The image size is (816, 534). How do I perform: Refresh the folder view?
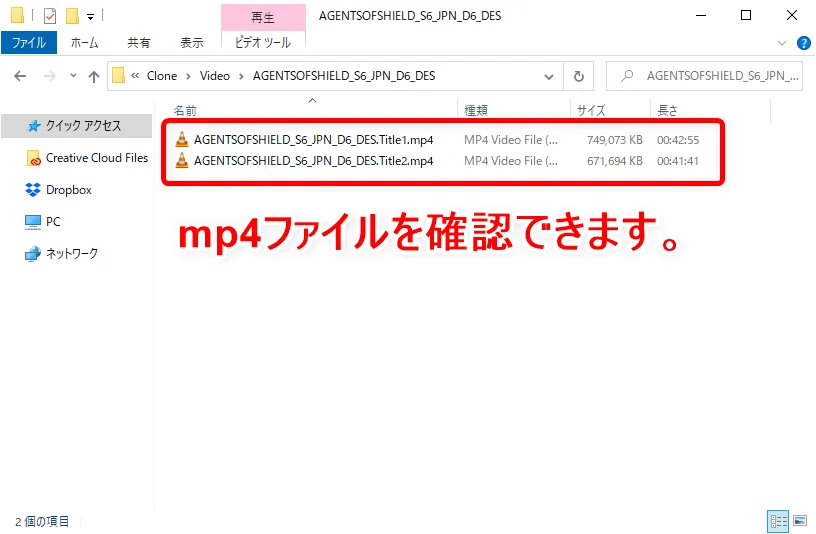click(x=578, y=77)
